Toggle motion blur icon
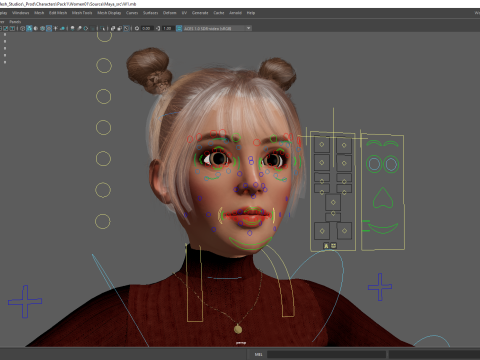Viewport: 480px width, 360px height. click(x=79, y=28)
